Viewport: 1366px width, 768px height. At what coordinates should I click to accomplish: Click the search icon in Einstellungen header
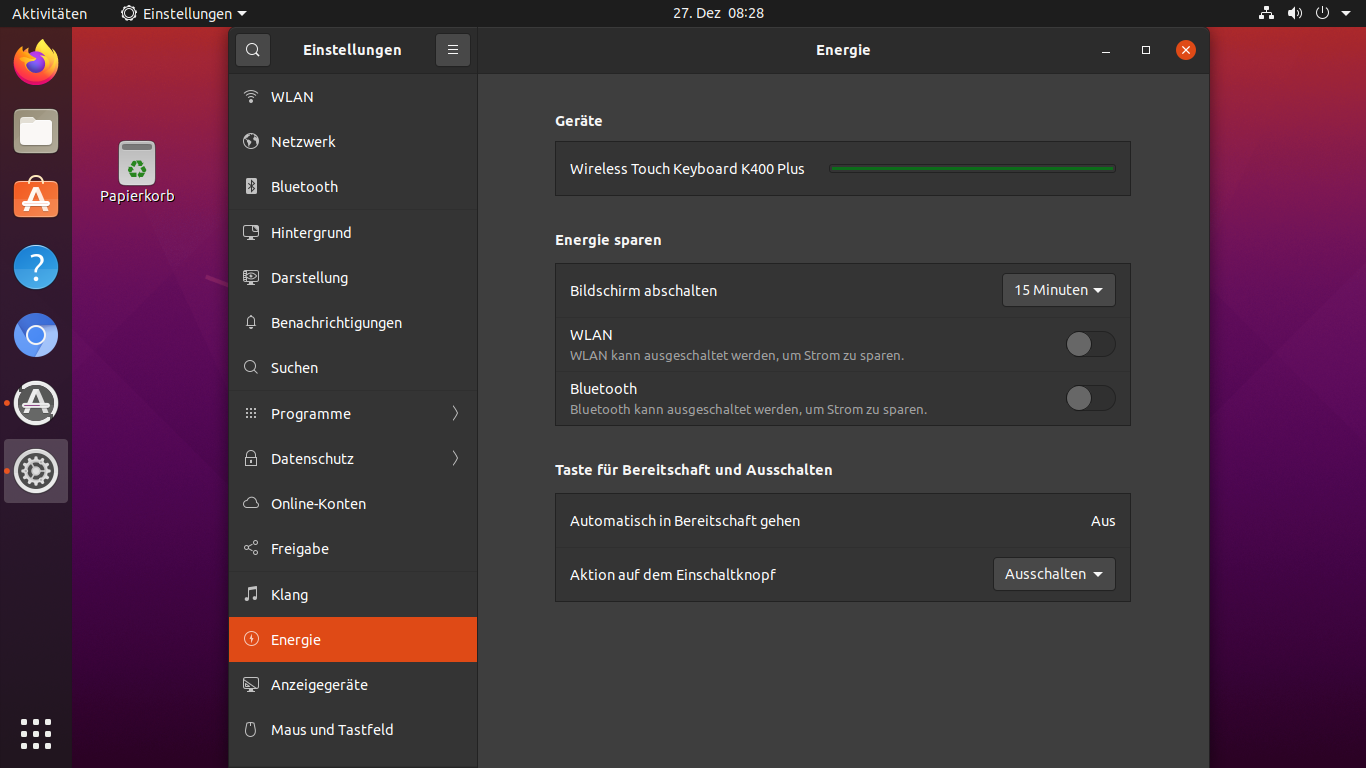click(253, 50)
